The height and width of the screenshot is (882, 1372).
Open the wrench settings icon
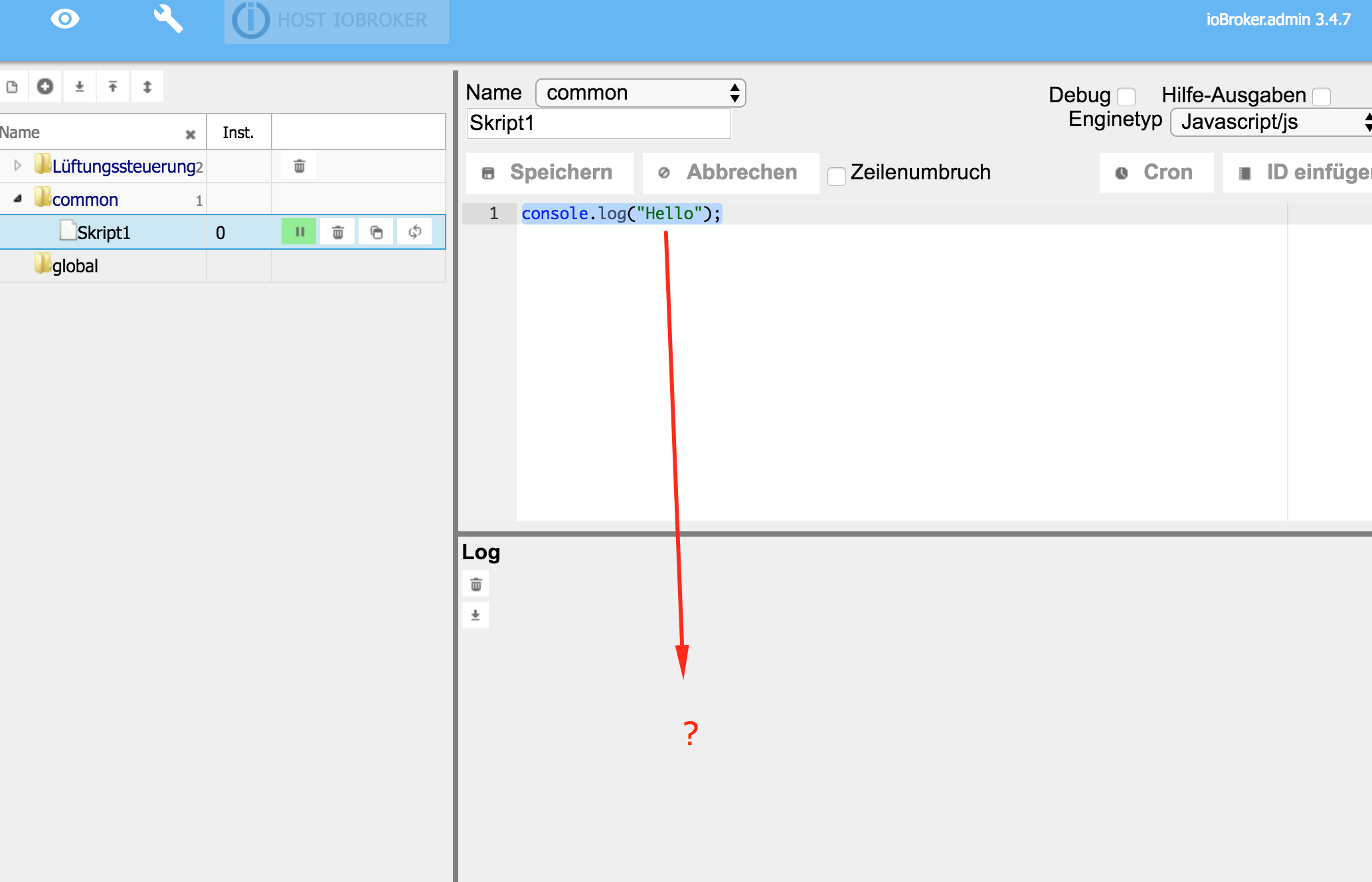168,19
